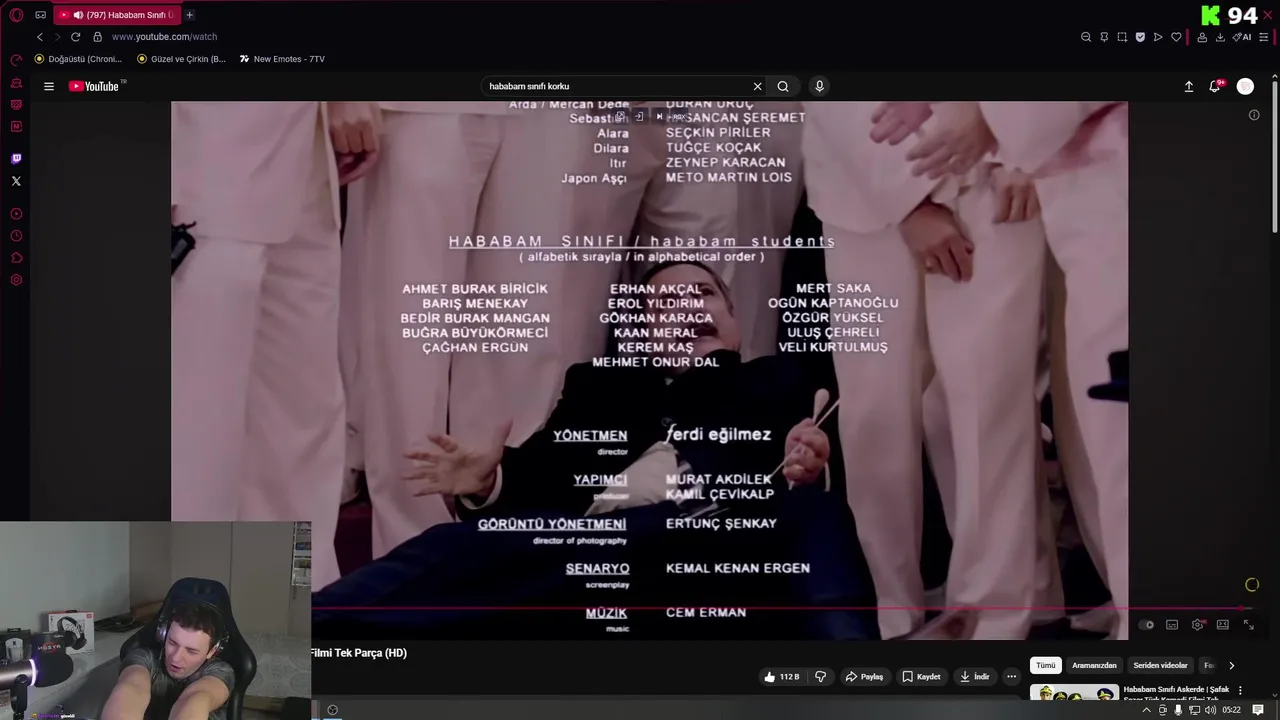
Task: Open browser downloads icon
Action: tap(1220, 37)
